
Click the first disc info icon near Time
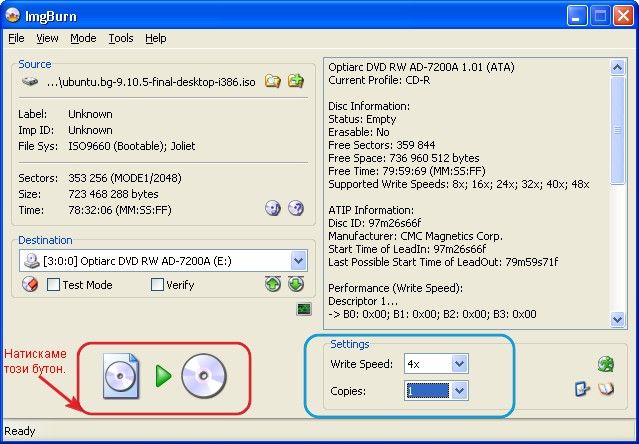coord(273,208)
